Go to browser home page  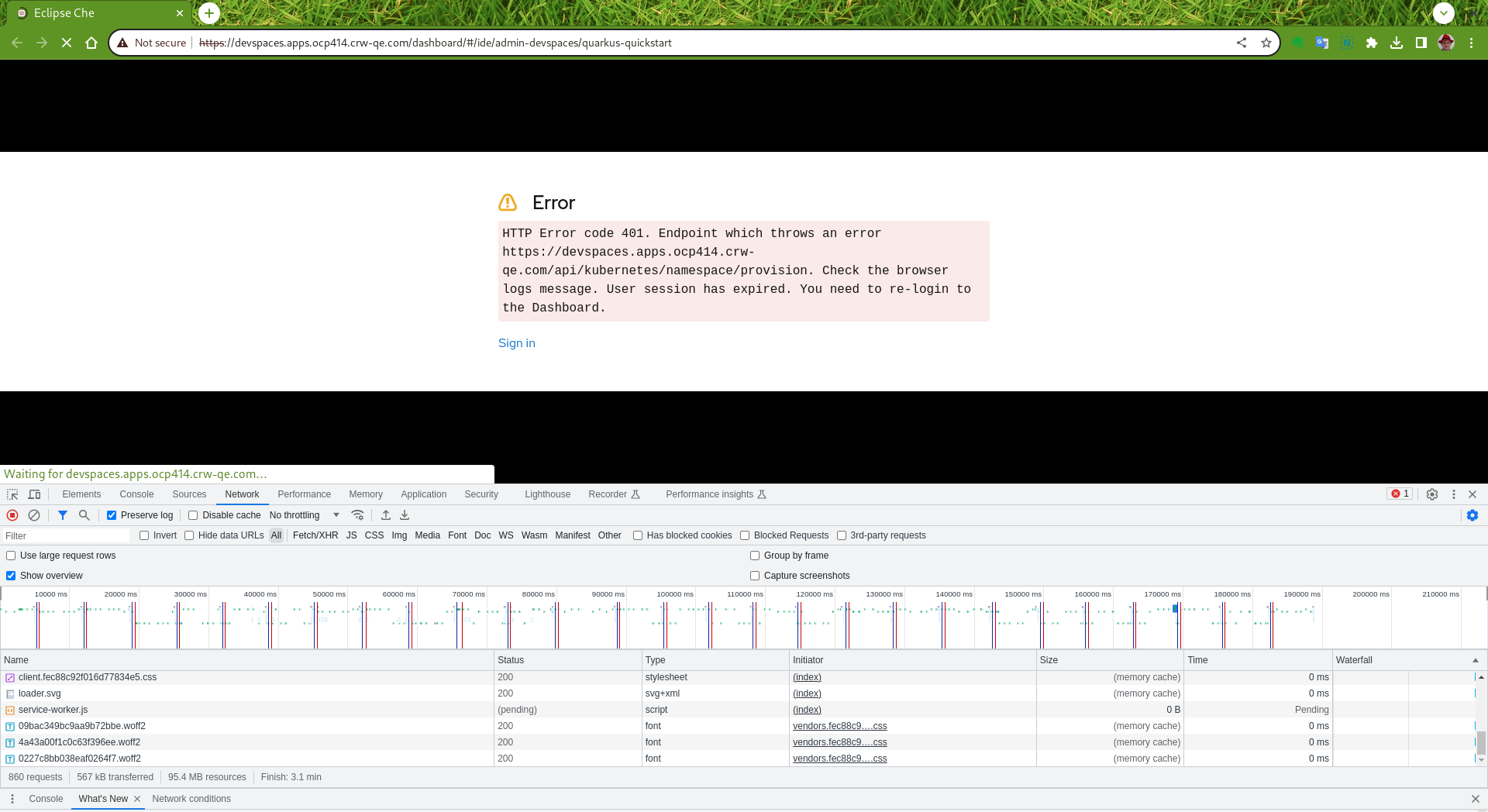point(91,43)
